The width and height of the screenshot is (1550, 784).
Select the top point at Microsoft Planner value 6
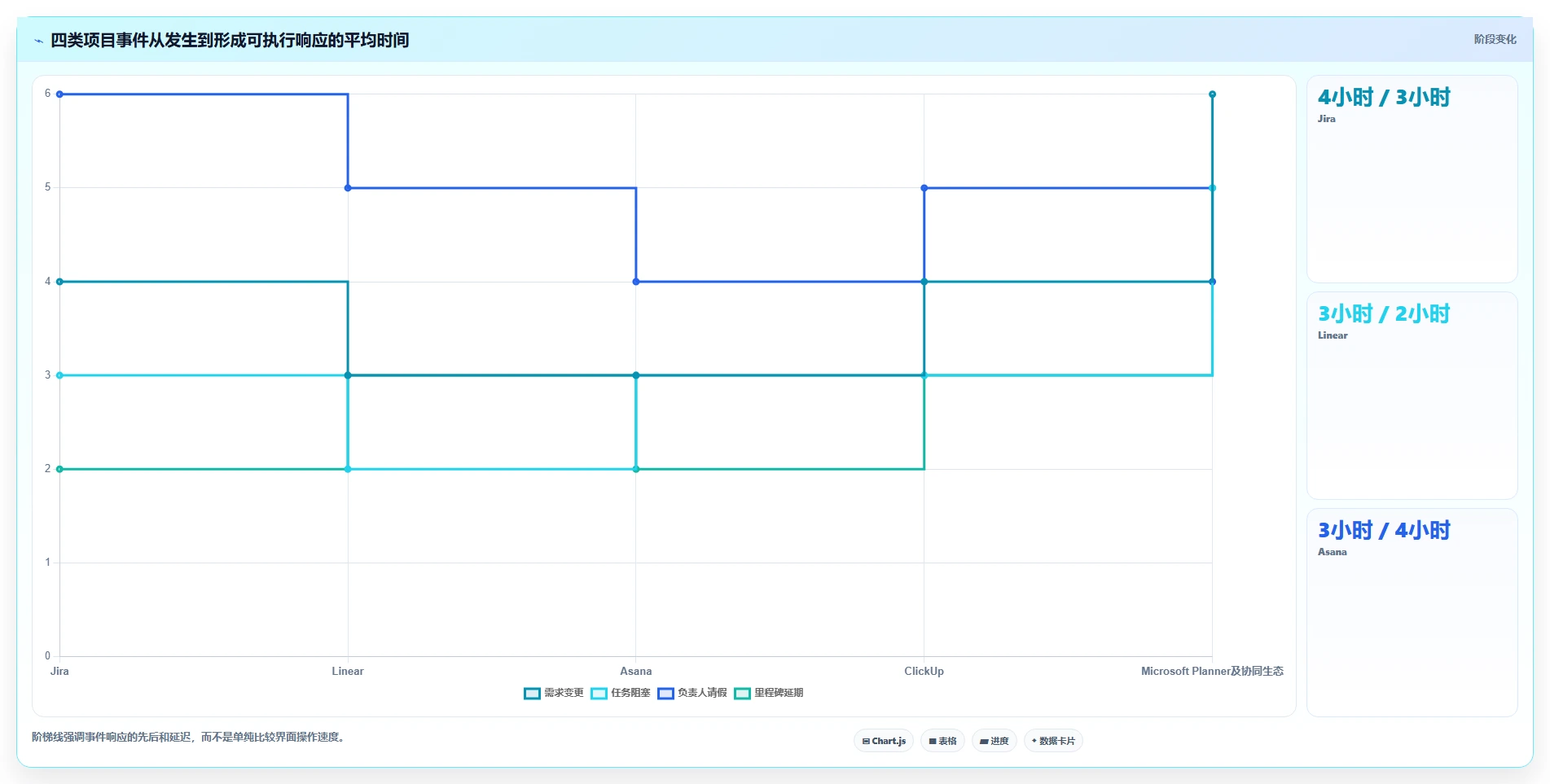(x=1212, y=94)
